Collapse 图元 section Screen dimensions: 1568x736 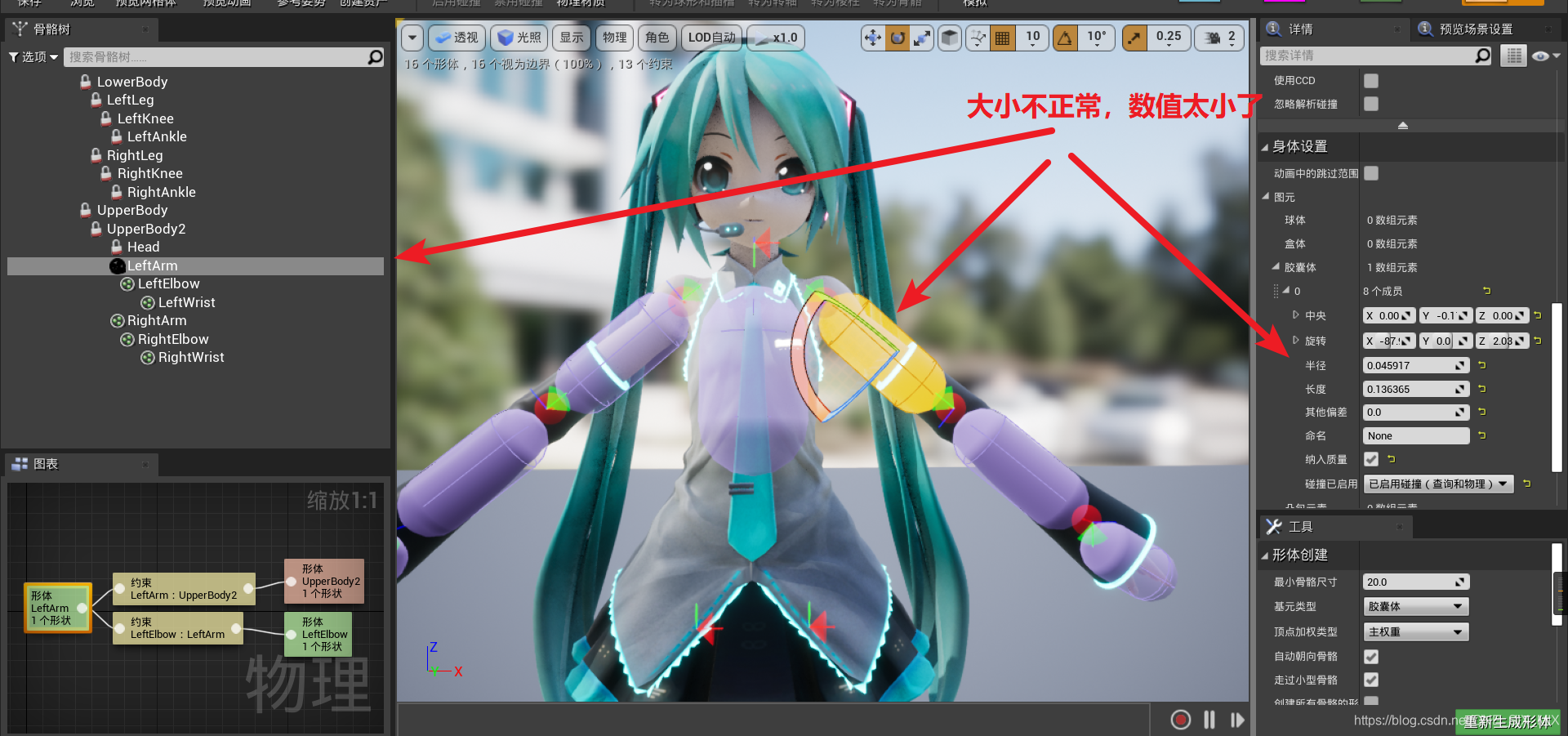pos(1266,197)
